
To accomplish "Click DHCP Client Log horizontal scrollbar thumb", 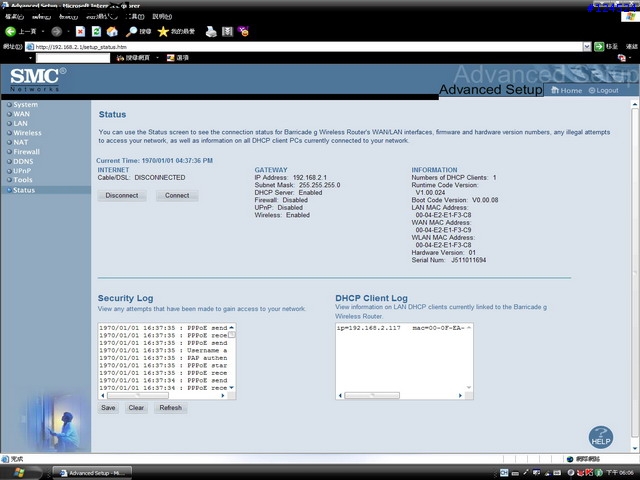I will pos(372,396).
